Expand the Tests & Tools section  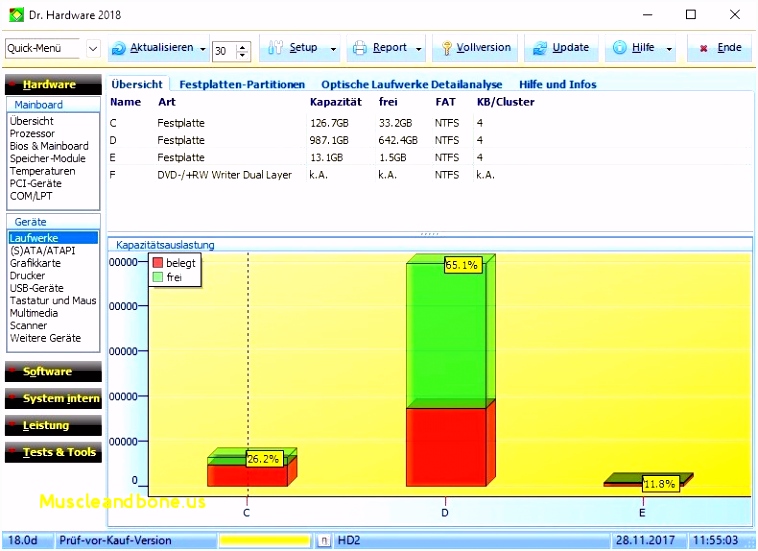[53, 452]
